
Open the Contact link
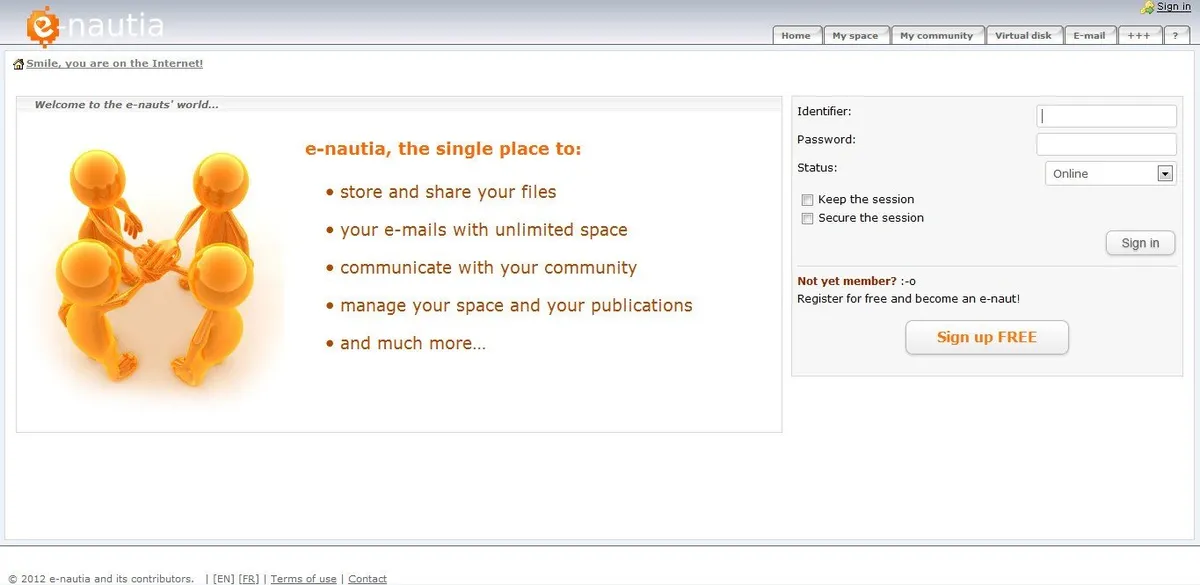[x=367, y=579]
